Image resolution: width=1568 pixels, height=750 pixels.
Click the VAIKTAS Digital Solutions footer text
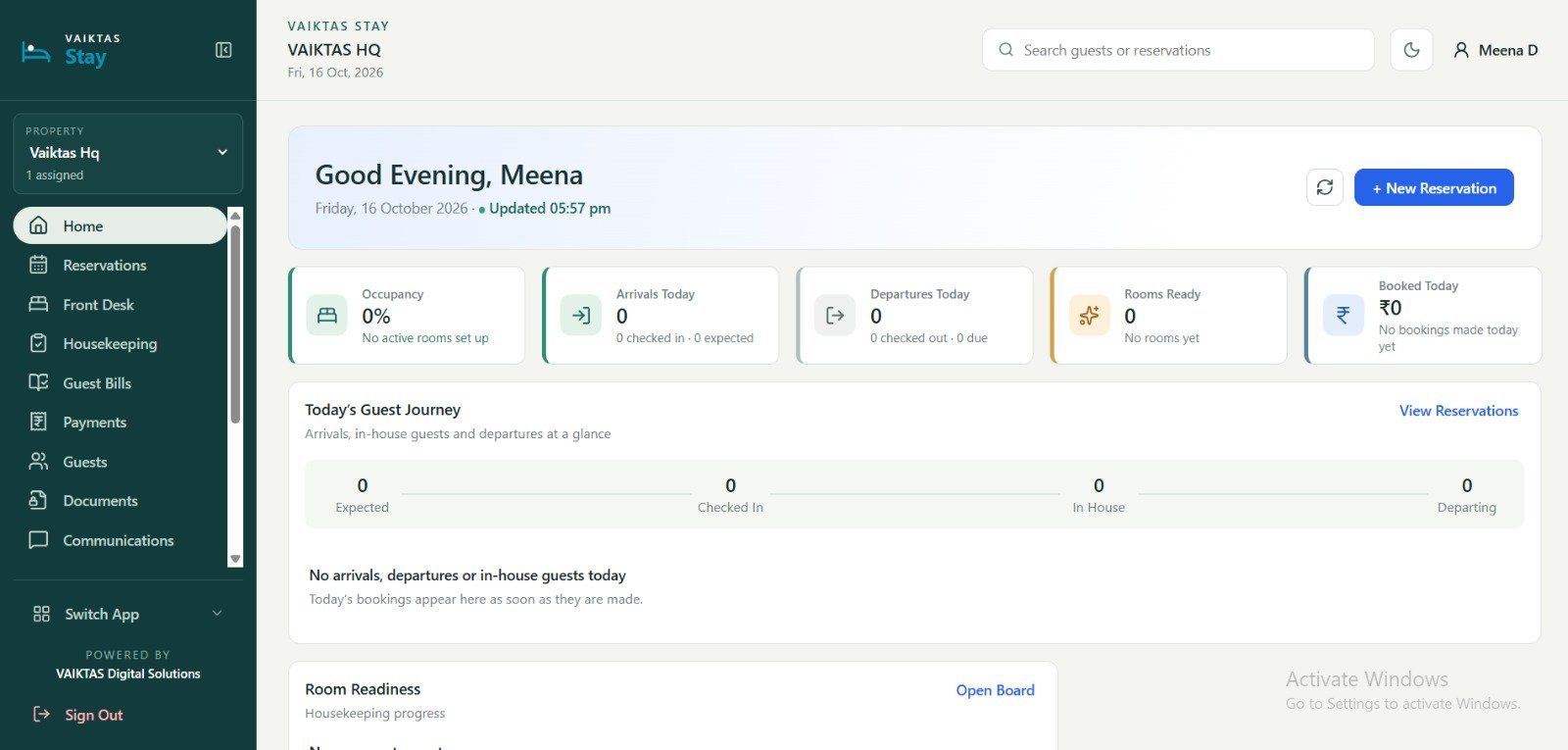coord(128,674)
